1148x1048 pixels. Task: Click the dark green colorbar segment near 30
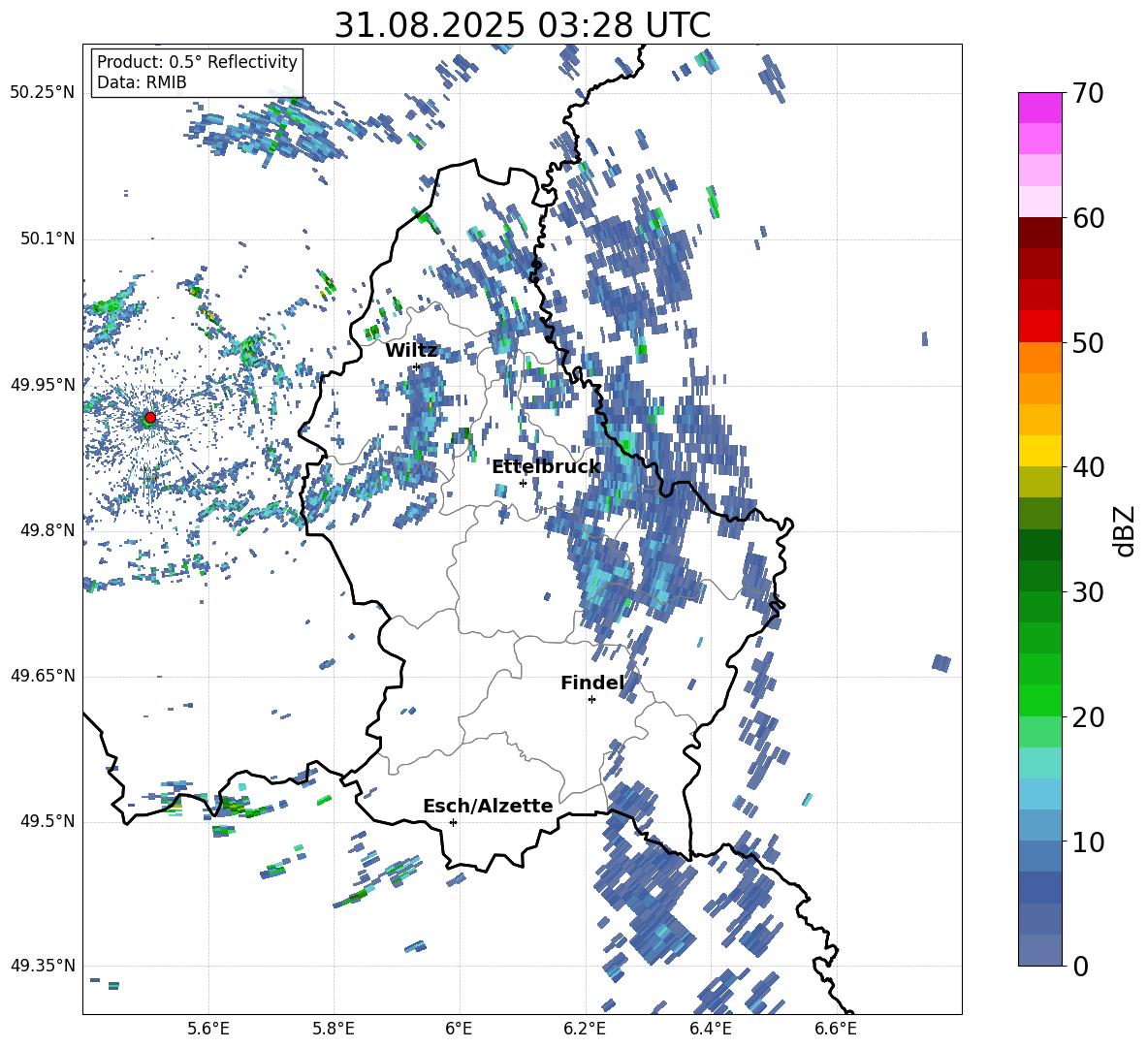(1039, 576)
